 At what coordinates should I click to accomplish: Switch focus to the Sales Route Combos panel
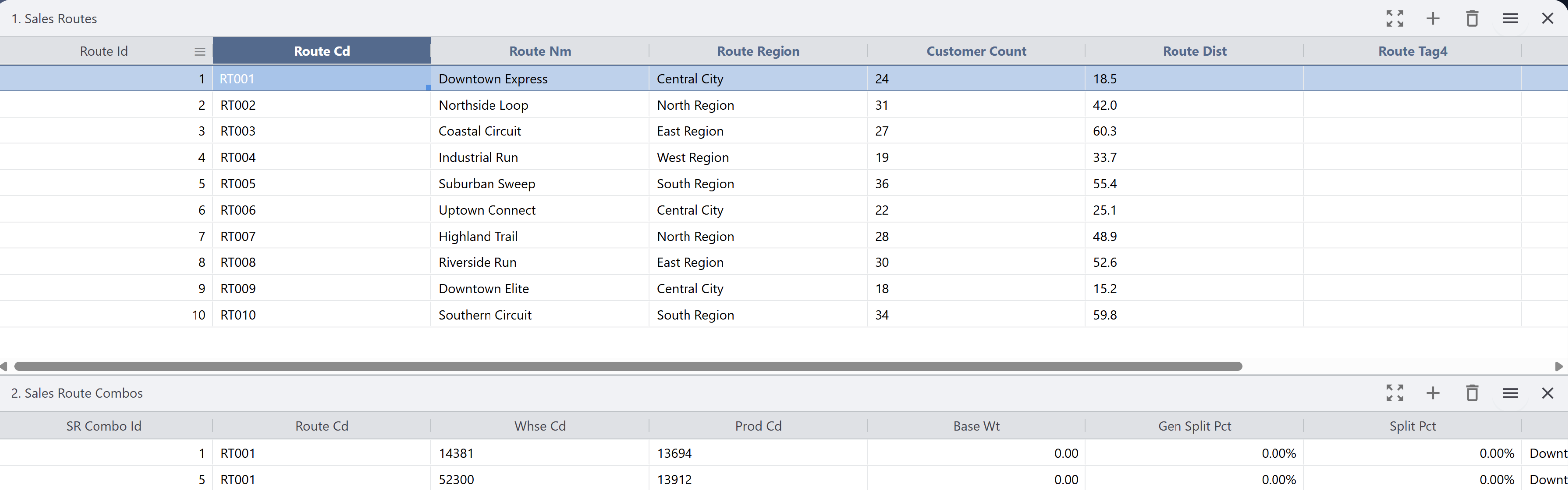coord(77,393)
